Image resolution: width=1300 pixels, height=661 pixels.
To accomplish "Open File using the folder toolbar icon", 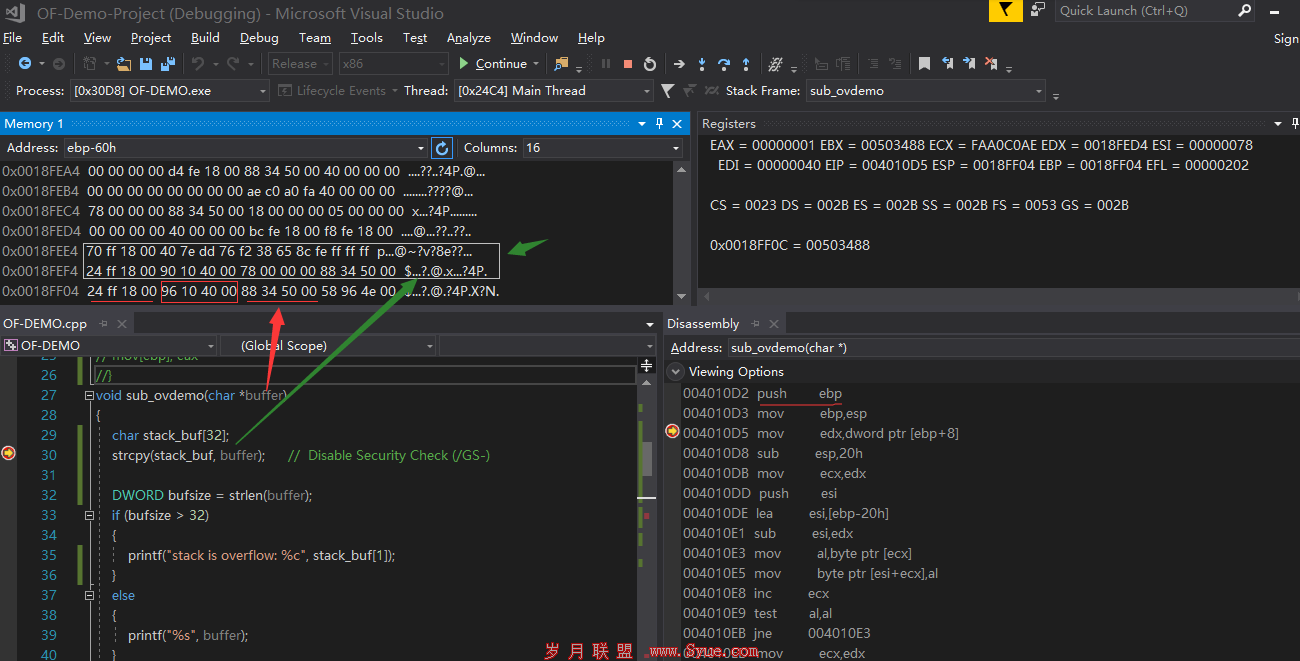I will tap(124, 64).
